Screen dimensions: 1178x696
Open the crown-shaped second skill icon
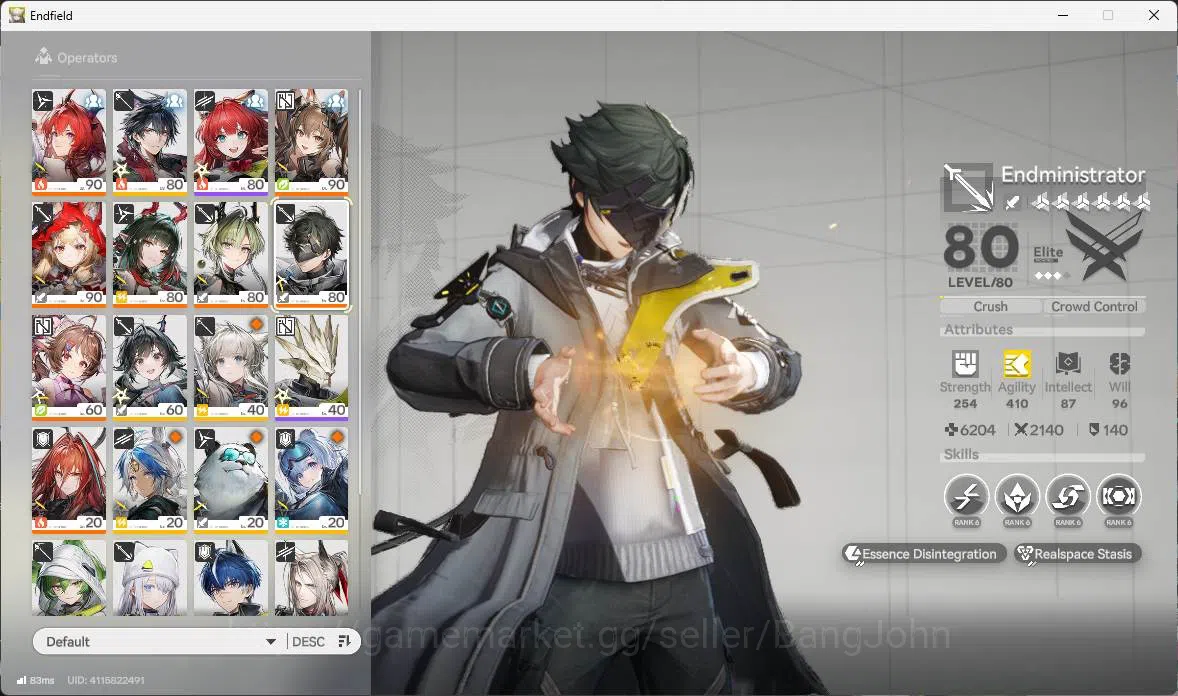click(x=1017, y=496)
